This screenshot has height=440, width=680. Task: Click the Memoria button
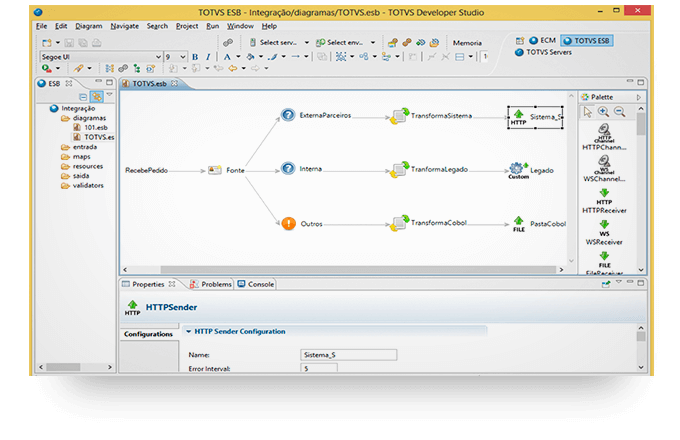(x=467, y=43)
